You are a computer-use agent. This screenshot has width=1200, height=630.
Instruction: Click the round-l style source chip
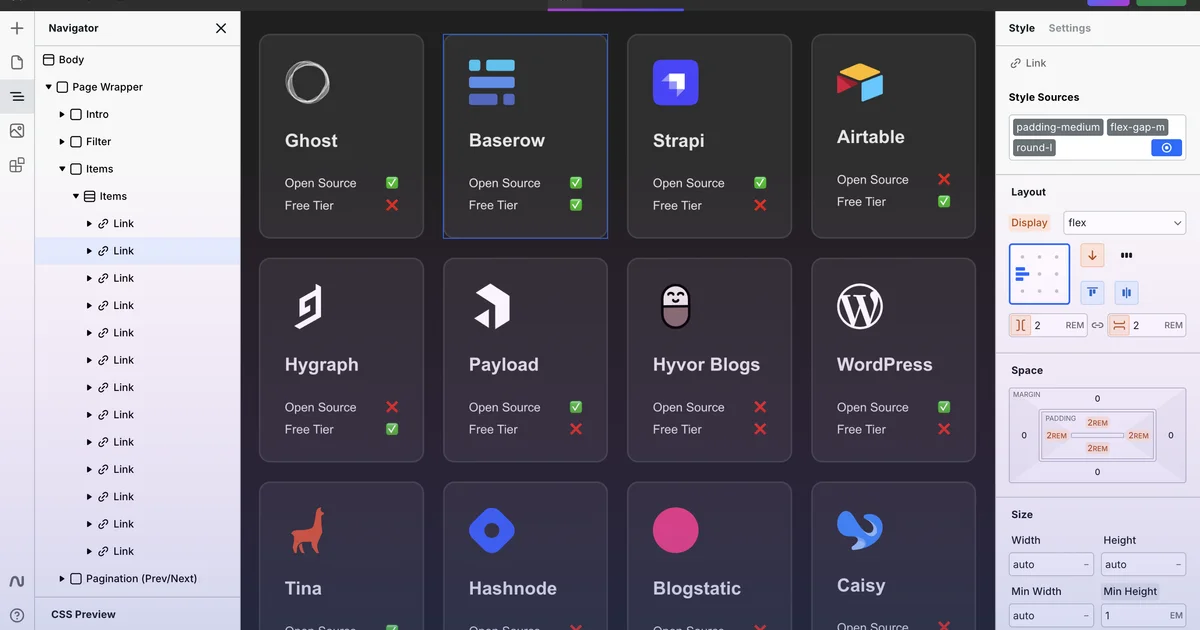1034,148
